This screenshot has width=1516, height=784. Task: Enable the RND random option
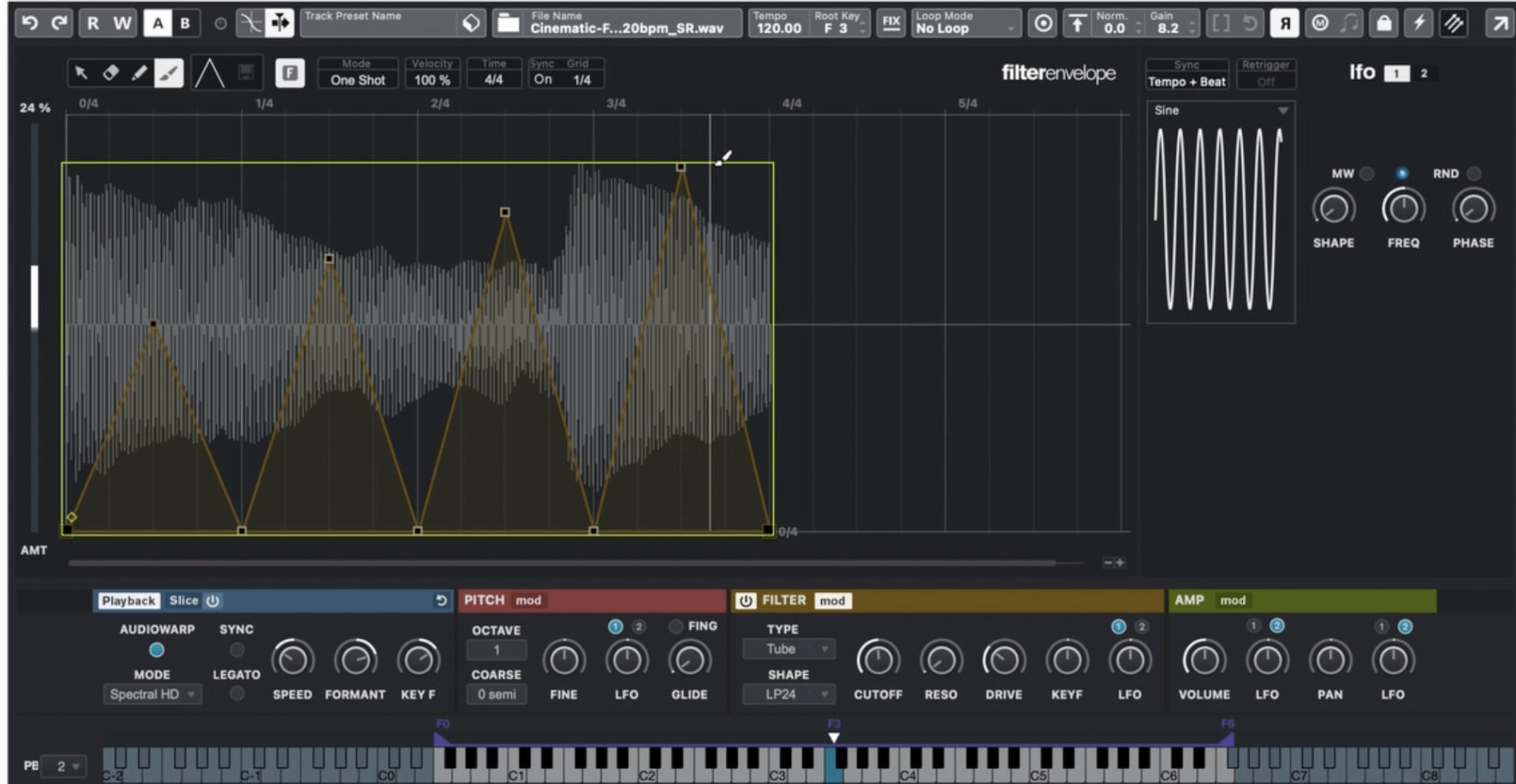click(1473, 174)
